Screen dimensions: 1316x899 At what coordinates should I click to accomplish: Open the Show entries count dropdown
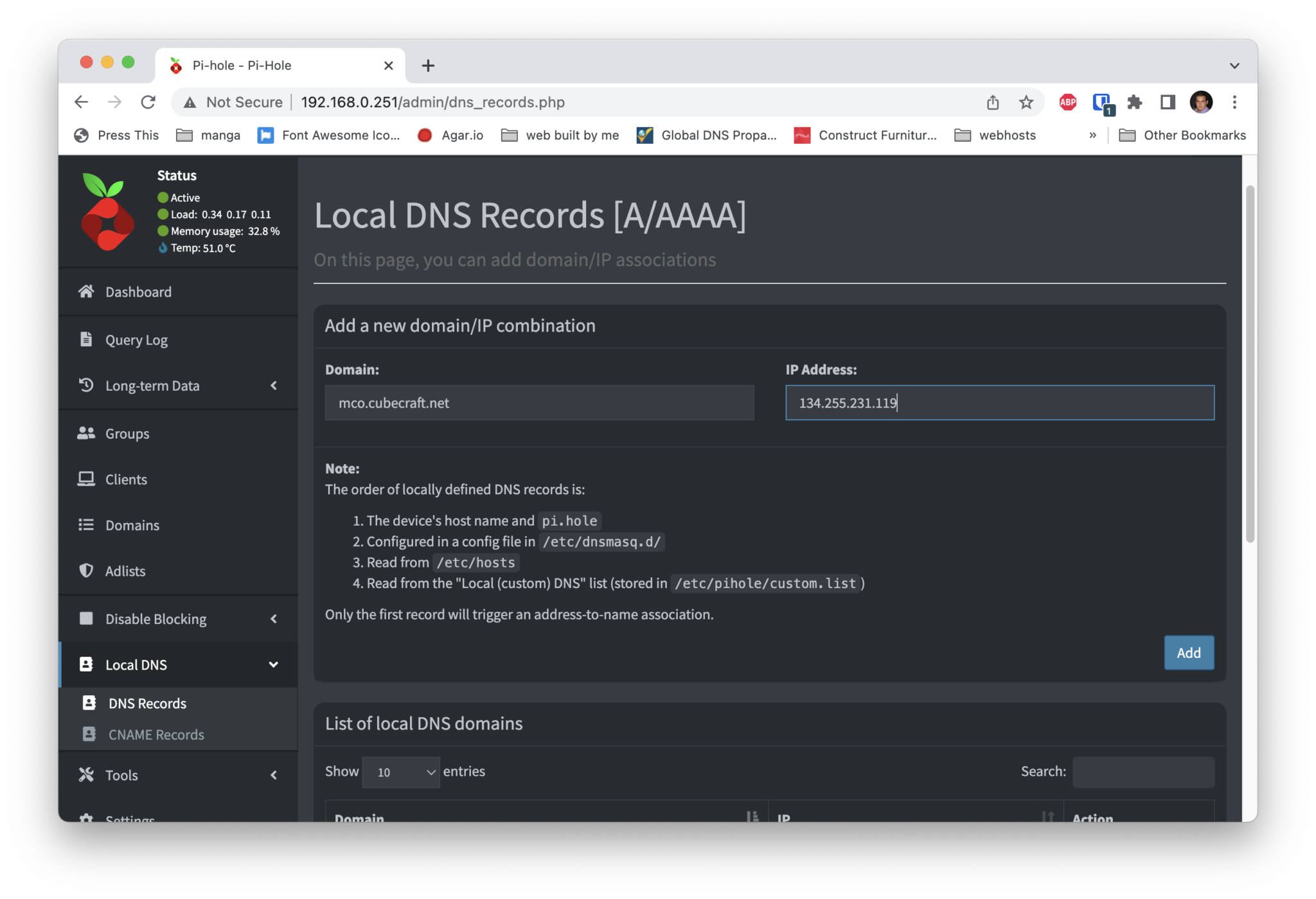(400, 772)
